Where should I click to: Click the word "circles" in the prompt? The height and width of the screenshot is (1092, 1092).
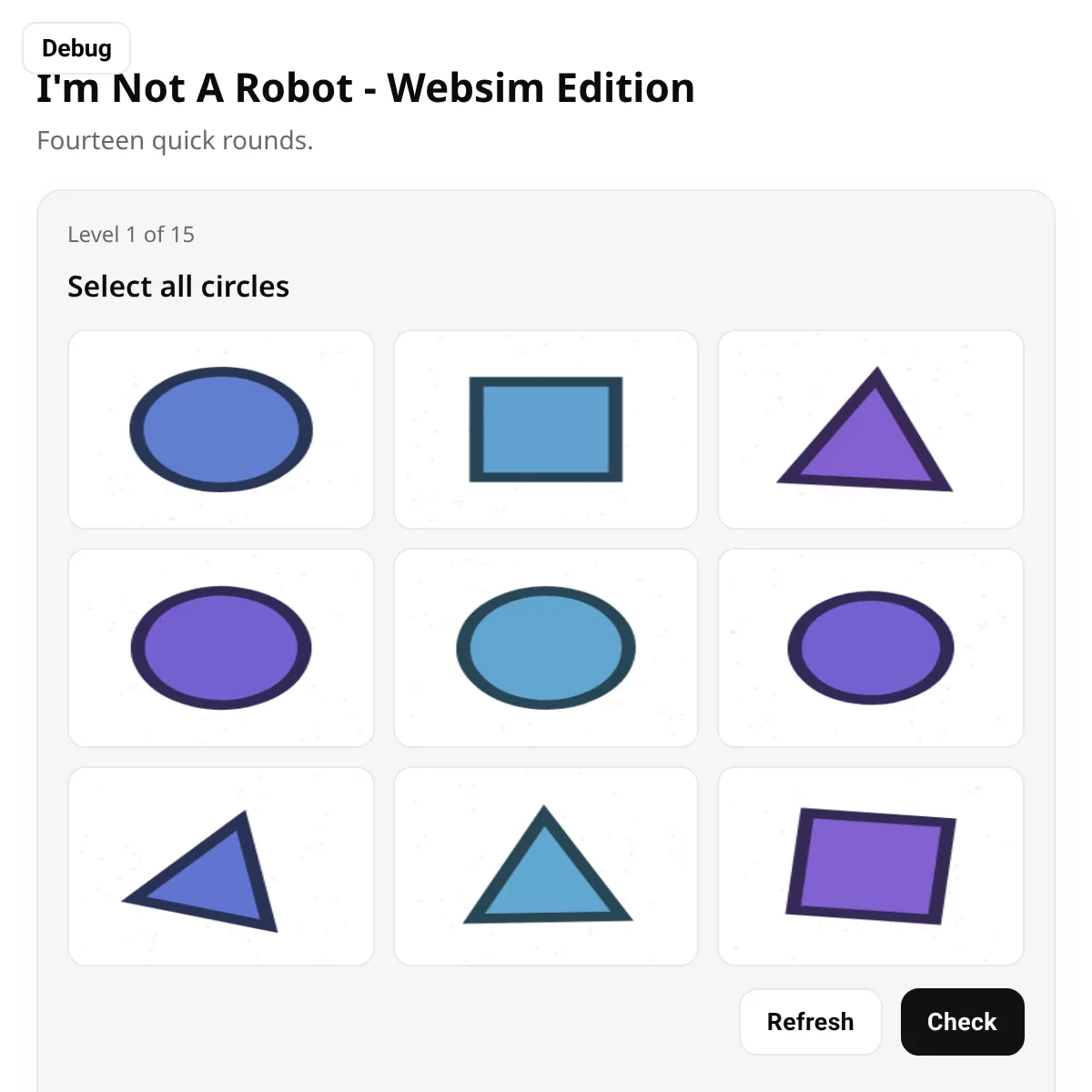[245, 287]
